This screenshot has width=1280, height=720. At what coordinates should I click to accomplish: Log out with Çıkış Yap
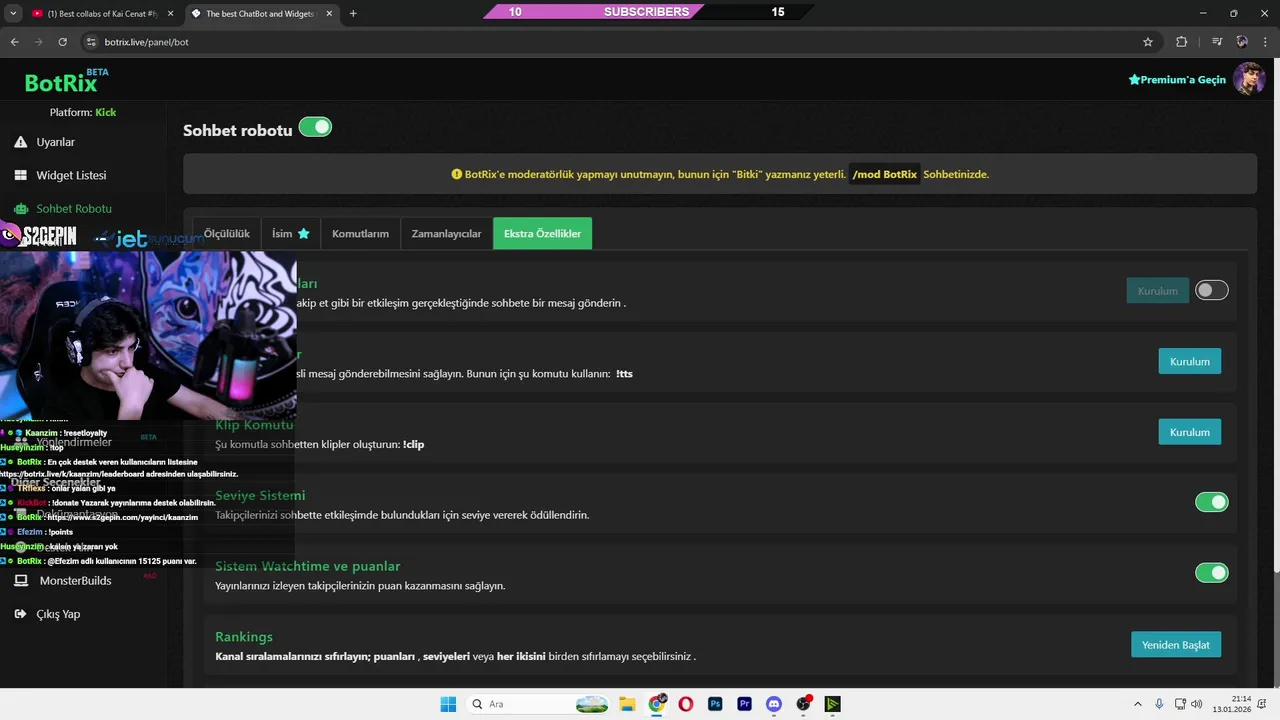47,614
